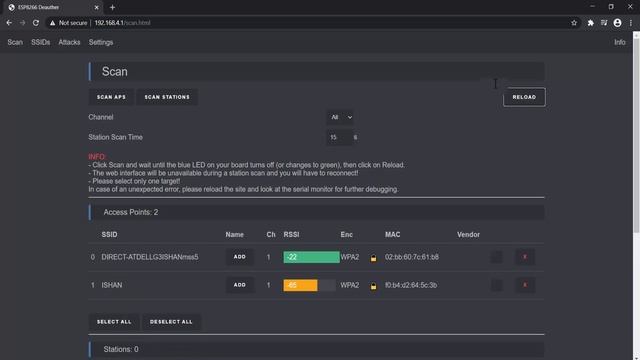Open the browser extensions puzzle icon
640x360 pixels.
pos(590,23)
